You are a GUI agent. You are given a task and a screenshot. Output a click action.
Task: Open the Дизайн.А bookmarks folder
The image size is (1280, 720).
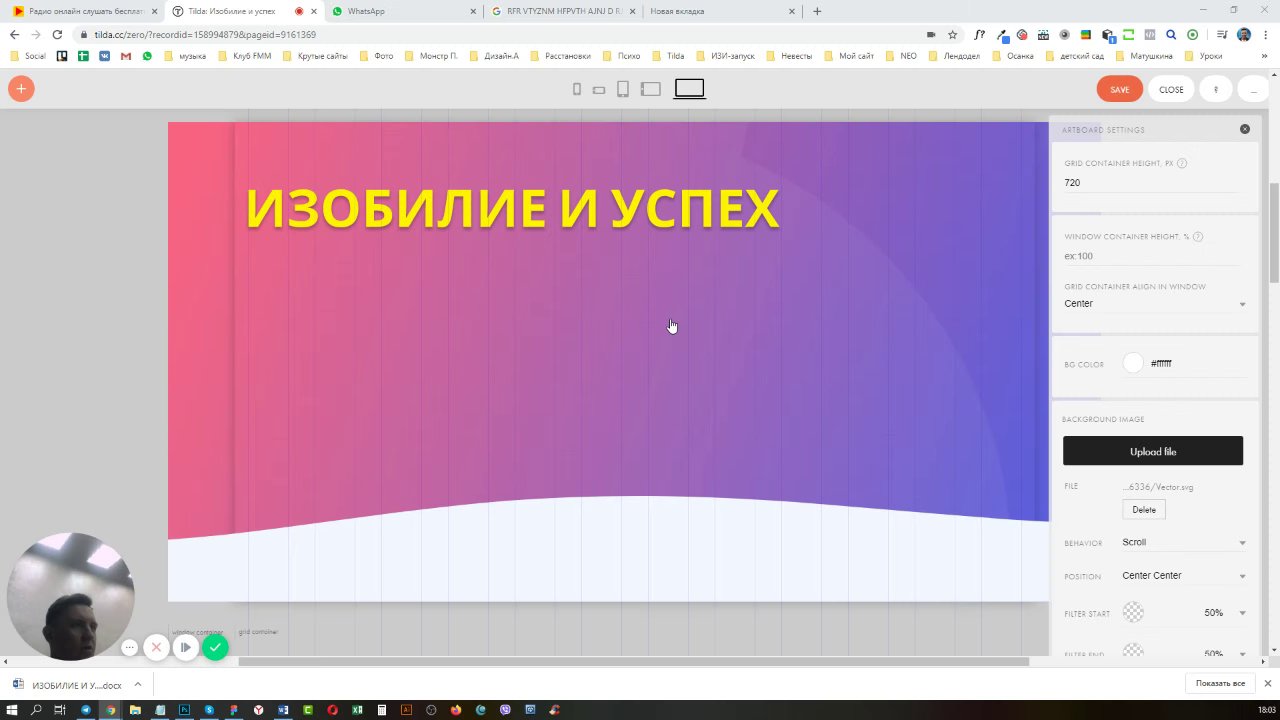[493, 56]
